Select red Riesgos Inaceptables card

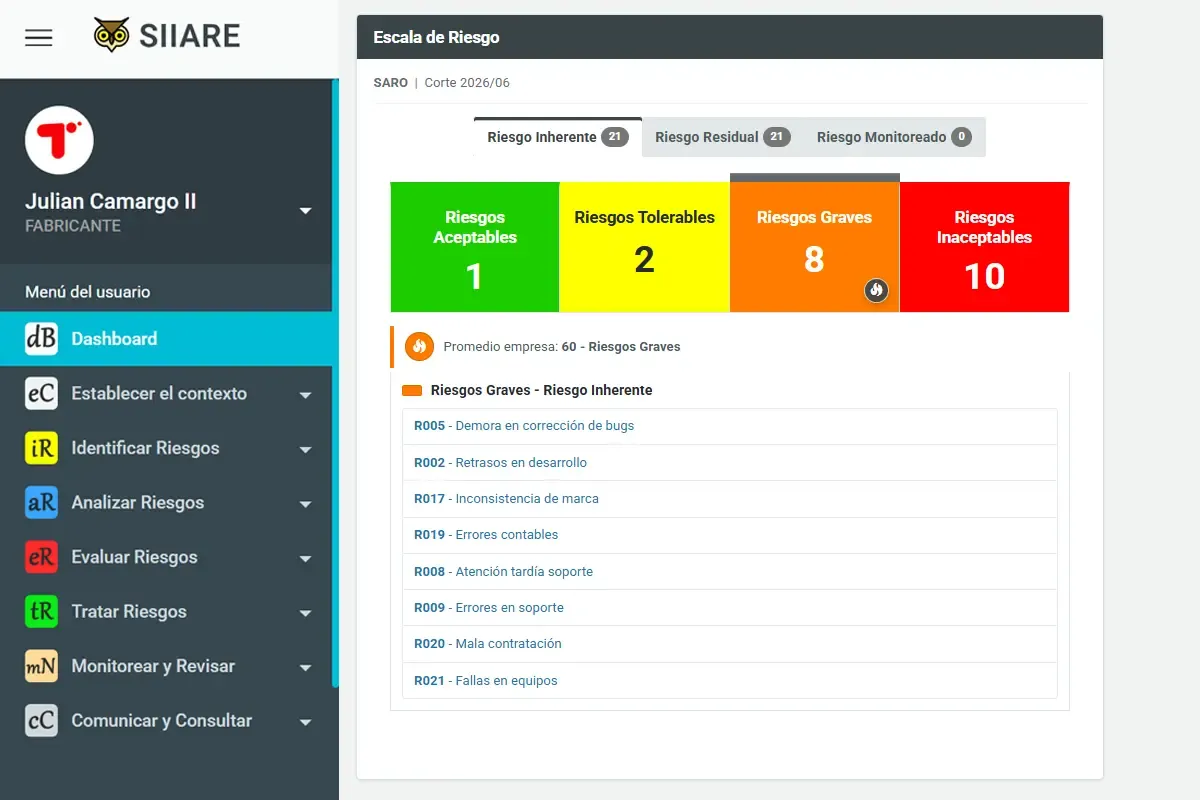[985, 247]
